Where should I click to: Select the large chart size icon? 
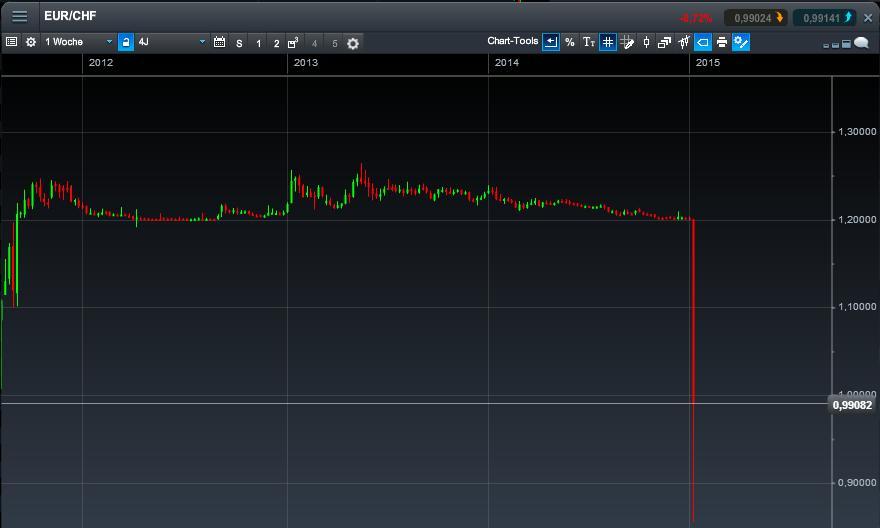click(846, 44)
